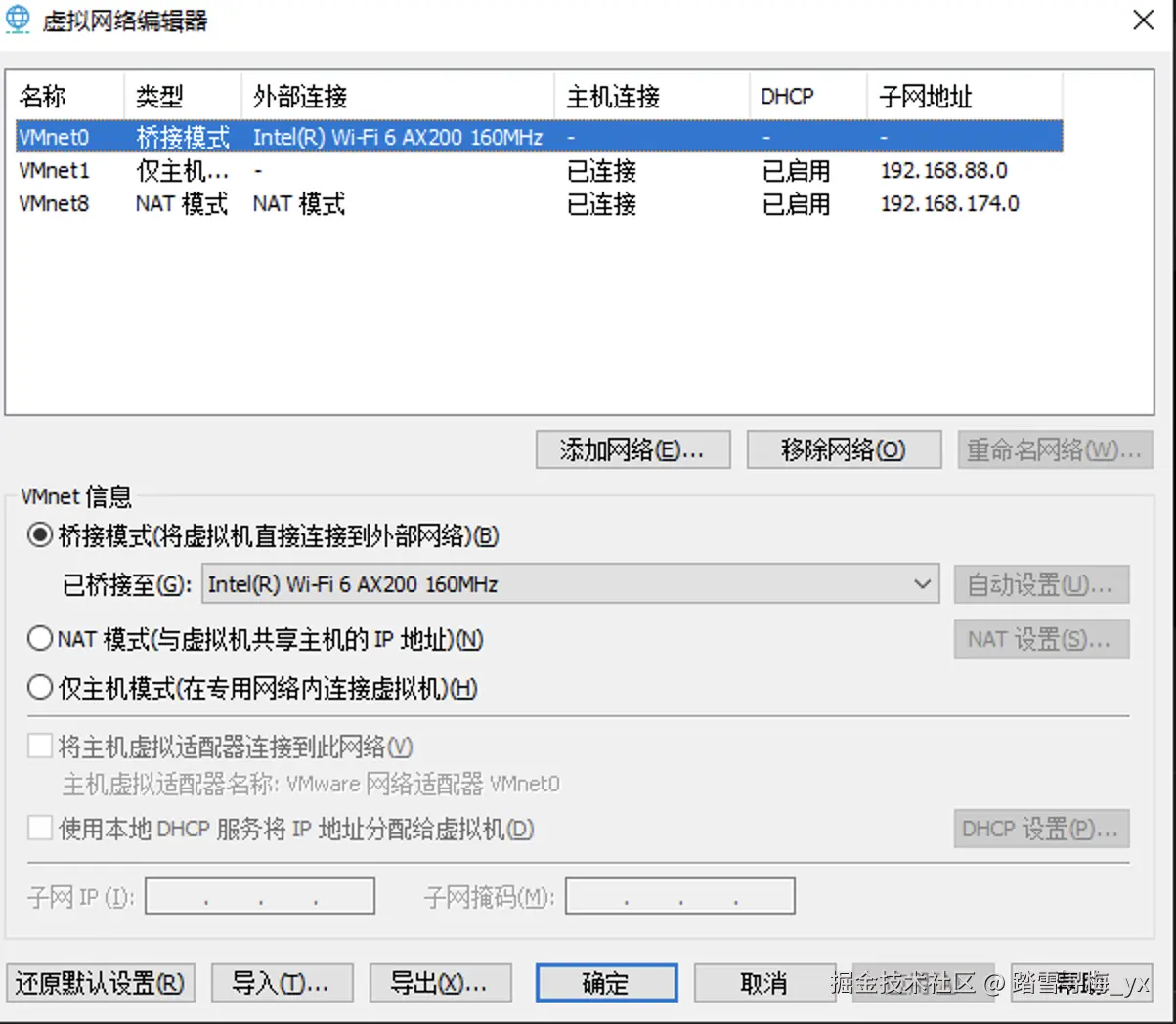Open the 已桥接至 adapter dropdown
Viewport: 1176px width, 1024px height.
pyautogui.click(x=570, y=584)
